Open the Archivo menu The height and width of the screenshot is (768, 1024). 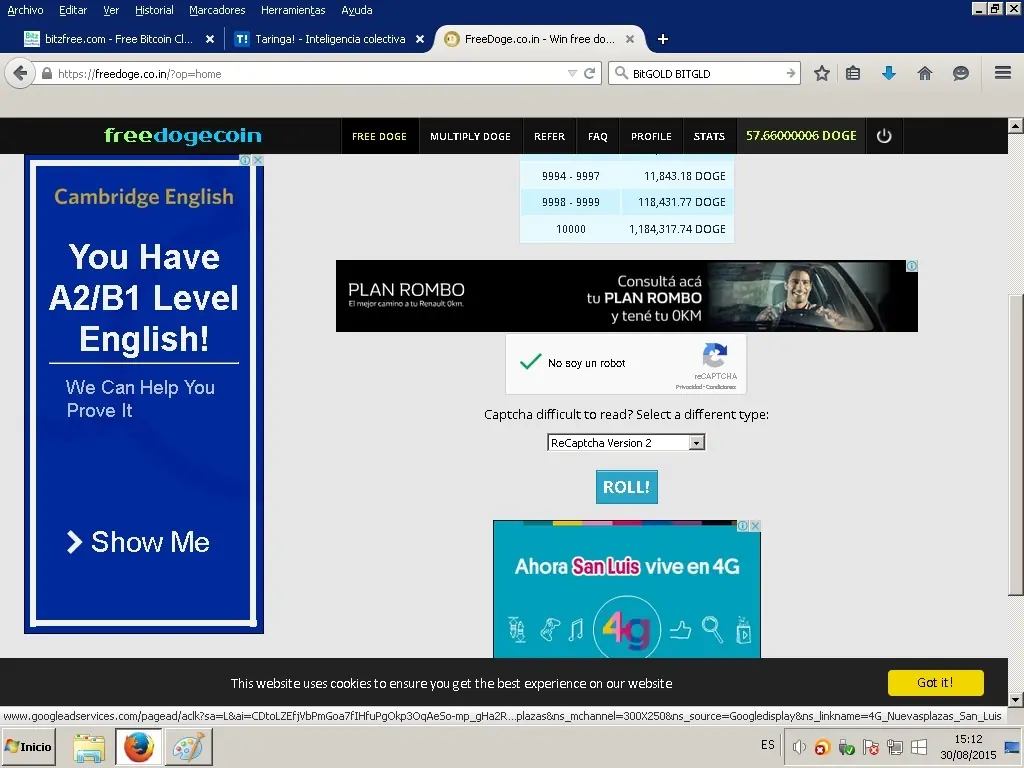25,10
